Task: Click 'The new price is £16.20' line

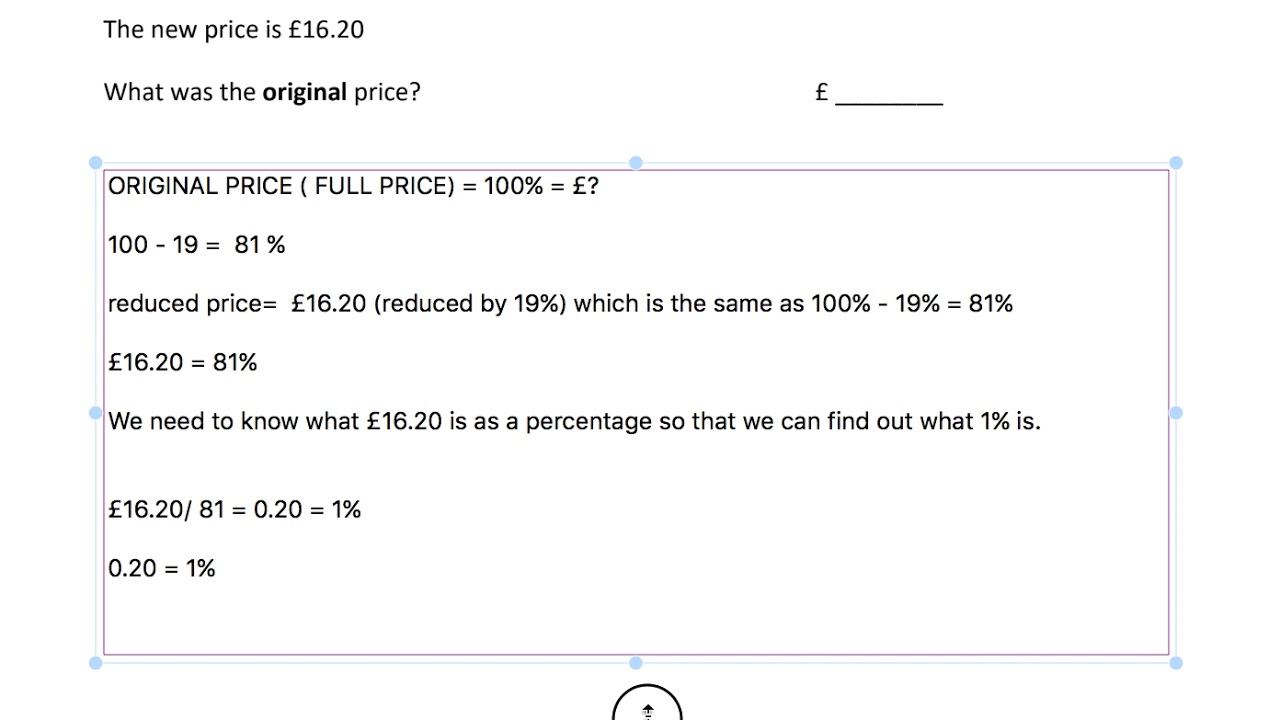Action: point(234,30)
